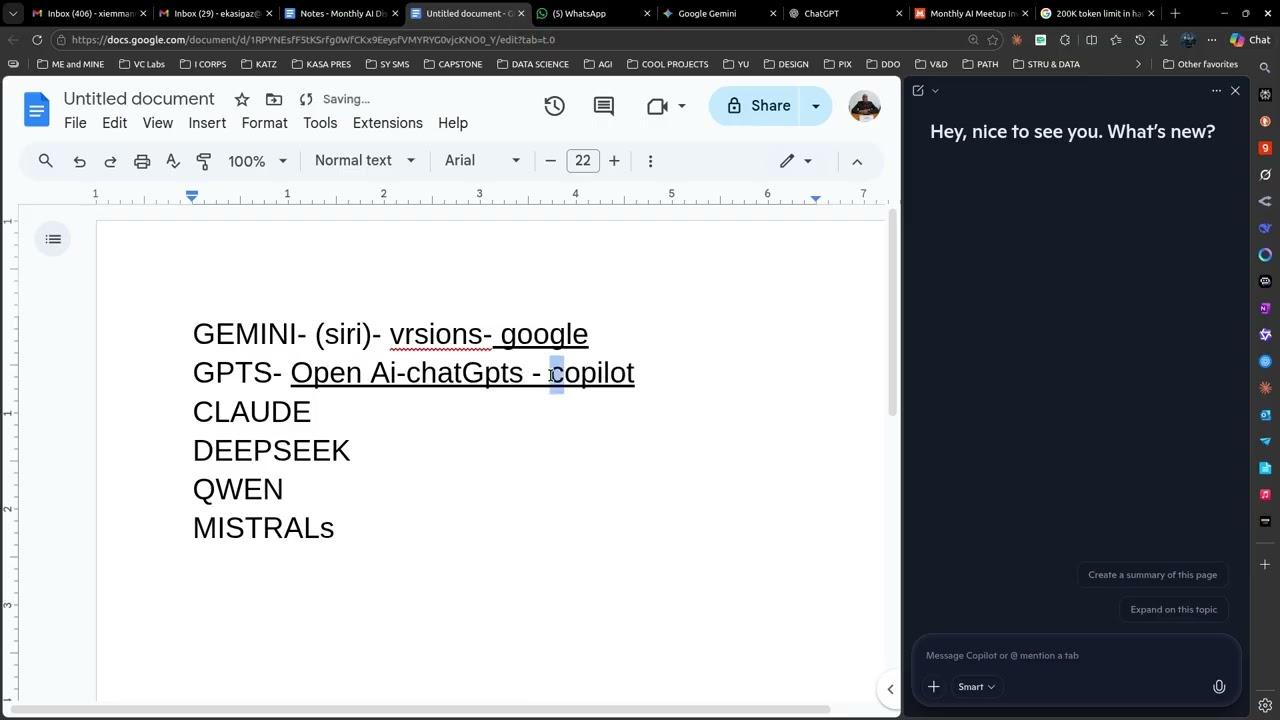1280x720 pixels.
Task: Show more favorites bar folders
Action: [1138, 64]
